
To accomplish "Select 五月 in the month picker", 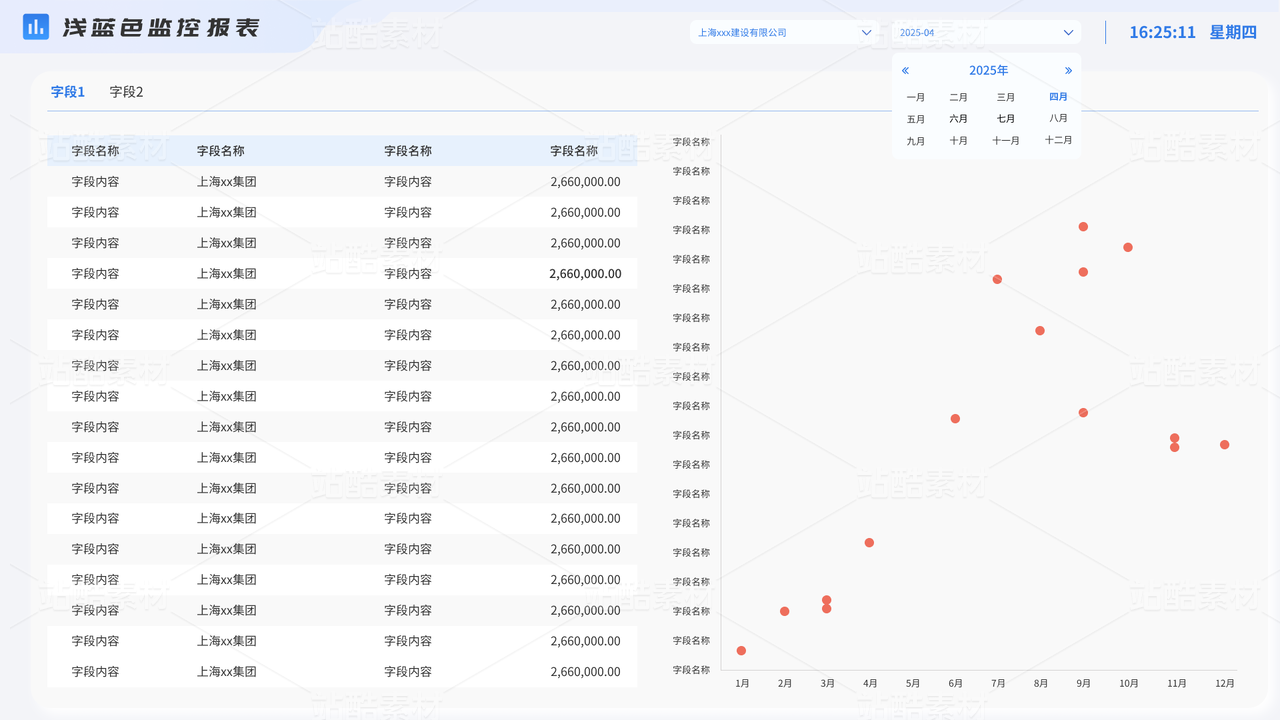I will 916,119.
